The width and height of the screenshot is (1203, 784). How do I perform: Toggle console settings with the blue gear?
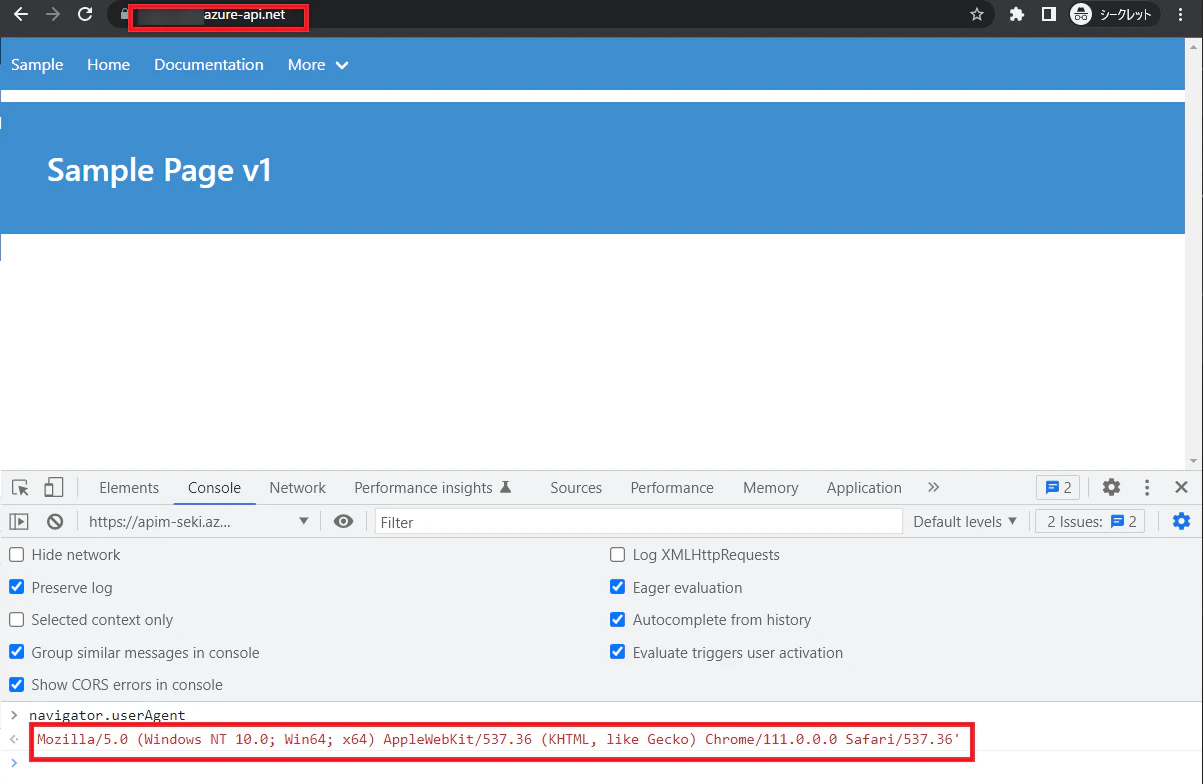[1181, 522]
